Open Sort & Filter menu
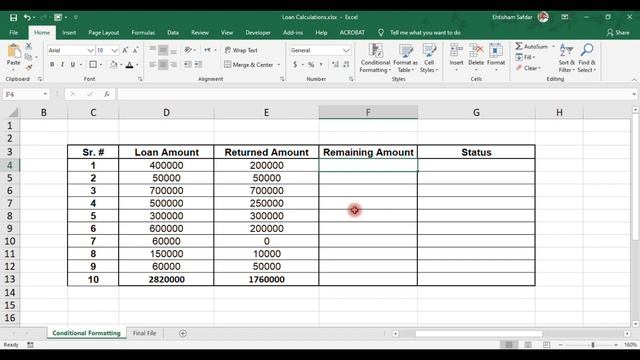Screen dimensions: 640x360 [x=567, y=58]
